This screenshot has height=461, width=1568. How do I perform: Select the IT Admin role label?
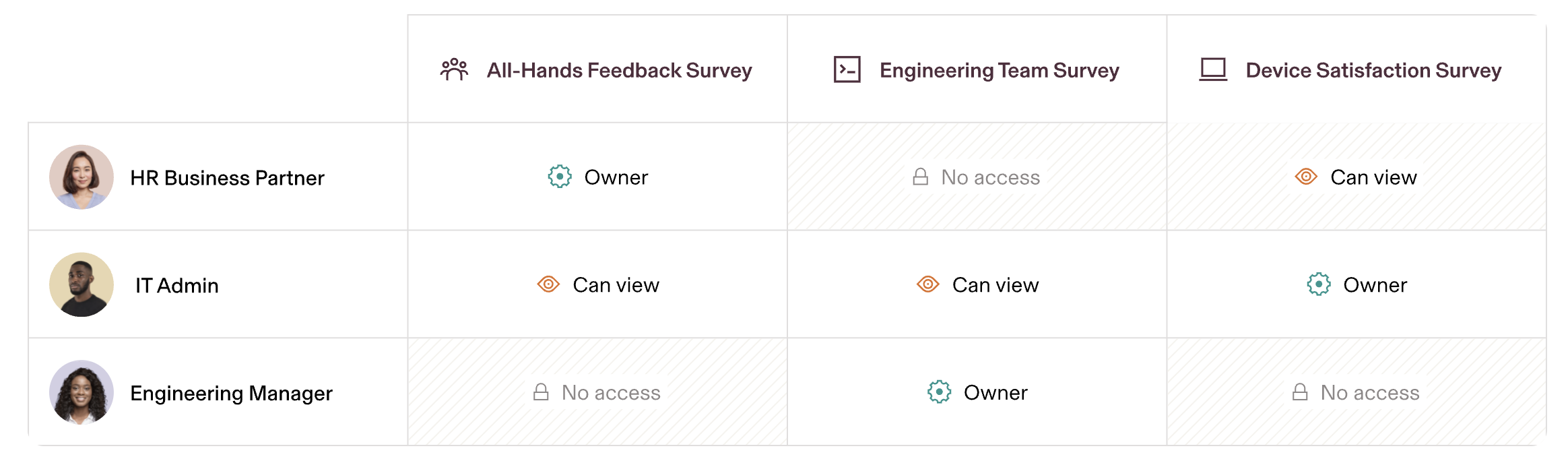pyautogui.click(x=177, y=286)
